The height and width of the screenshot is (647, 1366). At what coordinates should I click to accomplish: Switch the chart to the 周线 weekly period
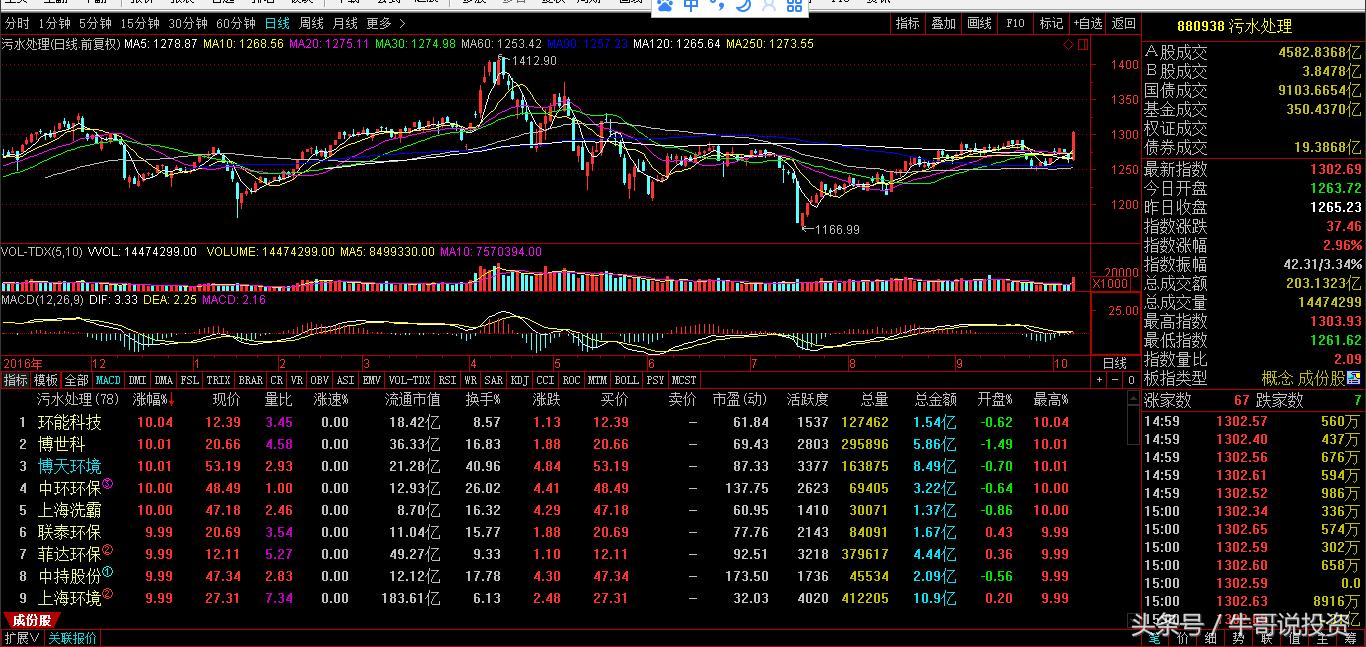click(x=312, y=23)
